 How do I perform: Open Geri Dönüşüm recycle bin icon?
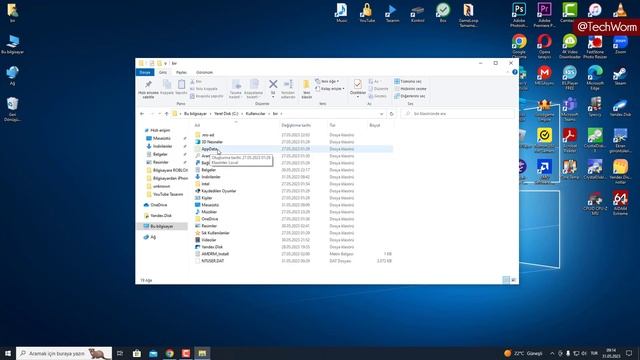(x=12, y=109)
